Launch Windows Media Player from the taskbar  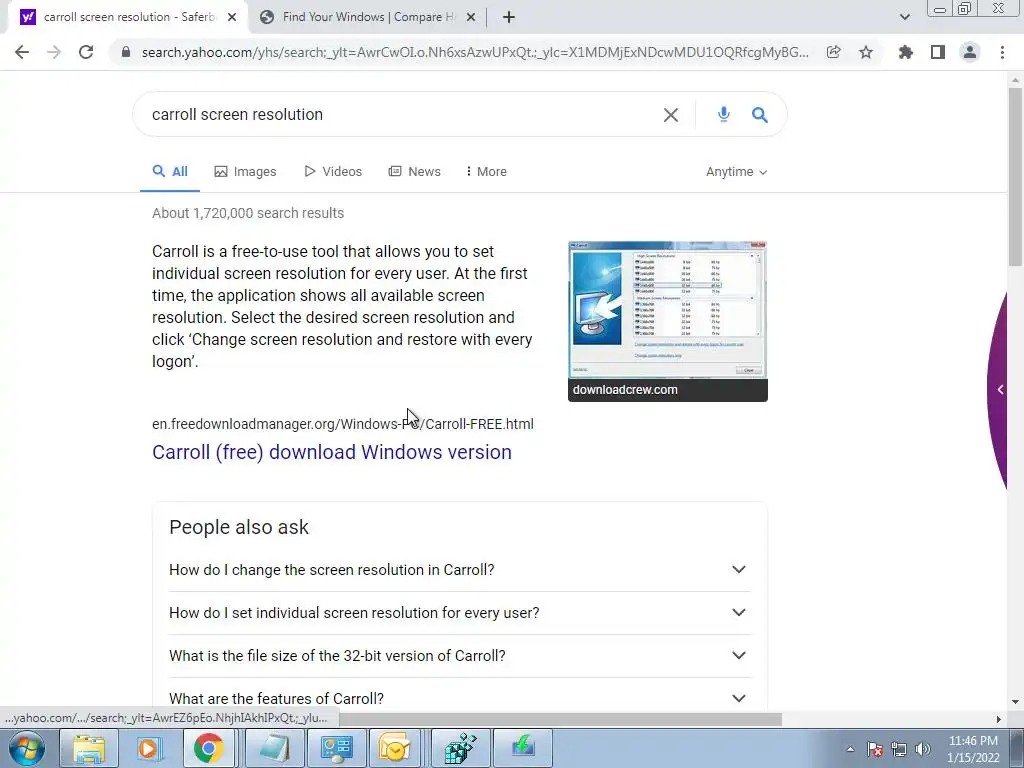click(148, 748)
